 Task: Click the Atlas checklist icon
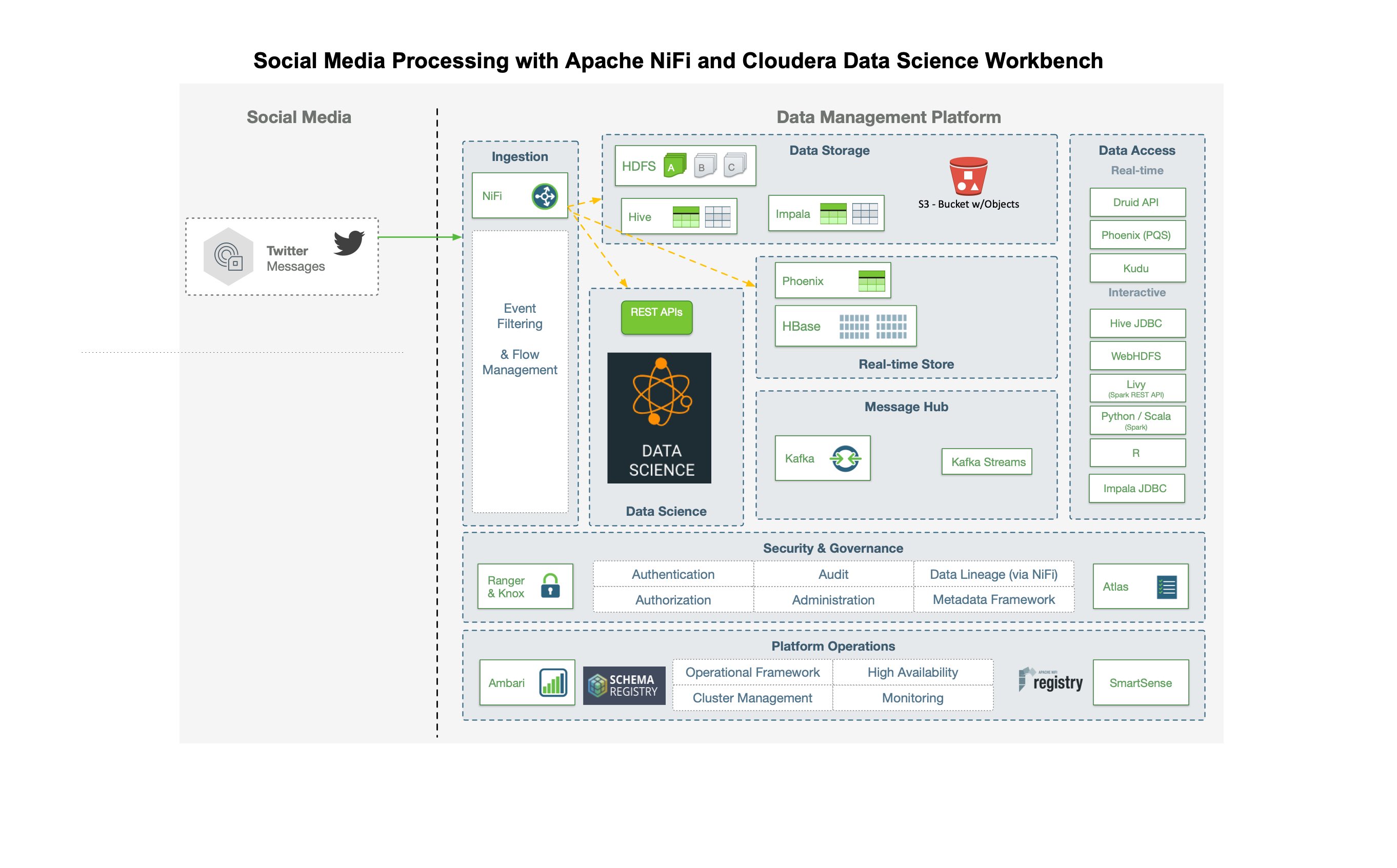(x=1166, y=587)
